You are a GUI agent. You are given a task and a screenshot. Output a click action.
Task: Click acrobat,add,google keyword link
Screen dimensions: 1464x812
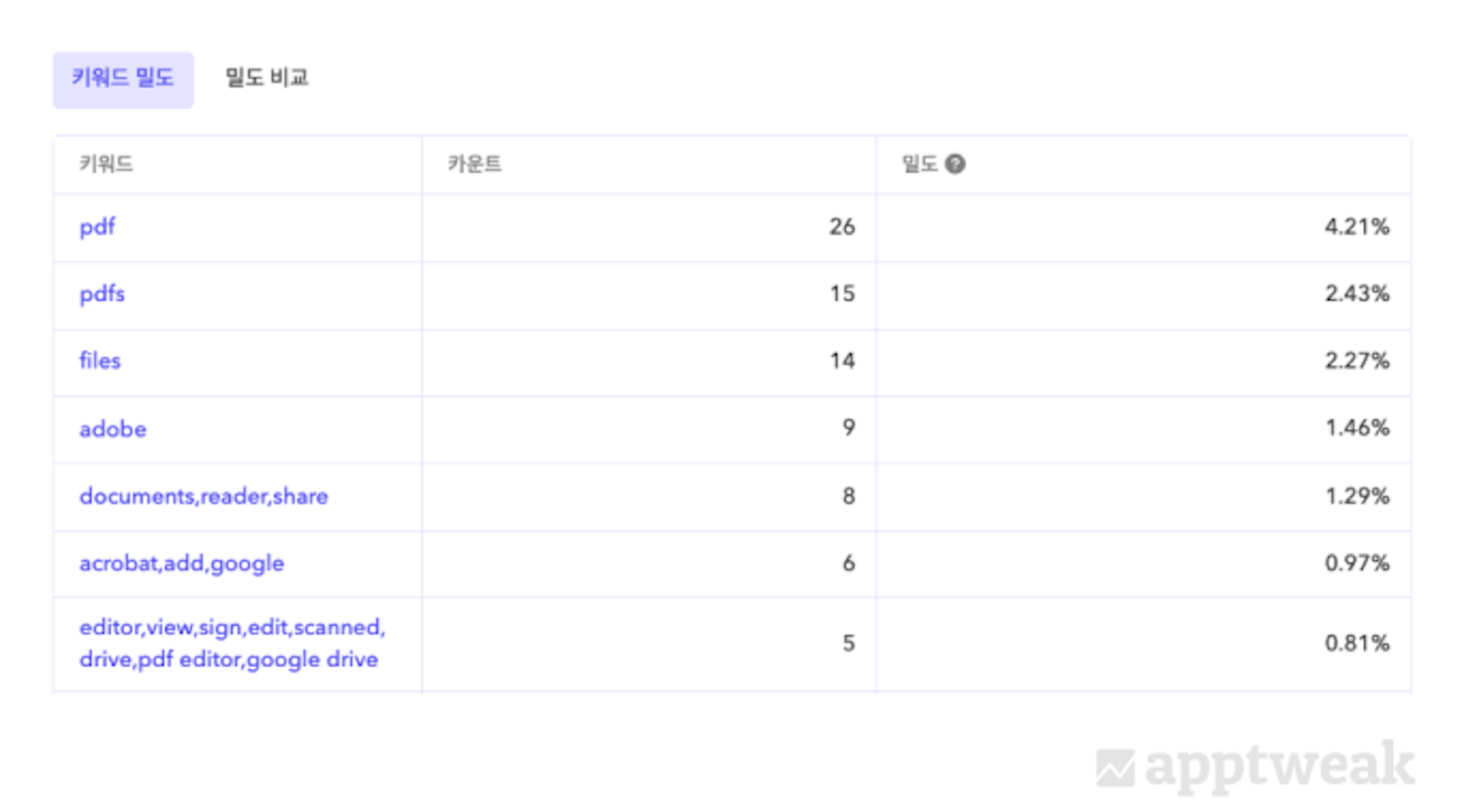pyautogui.click(x=182, y=563)
